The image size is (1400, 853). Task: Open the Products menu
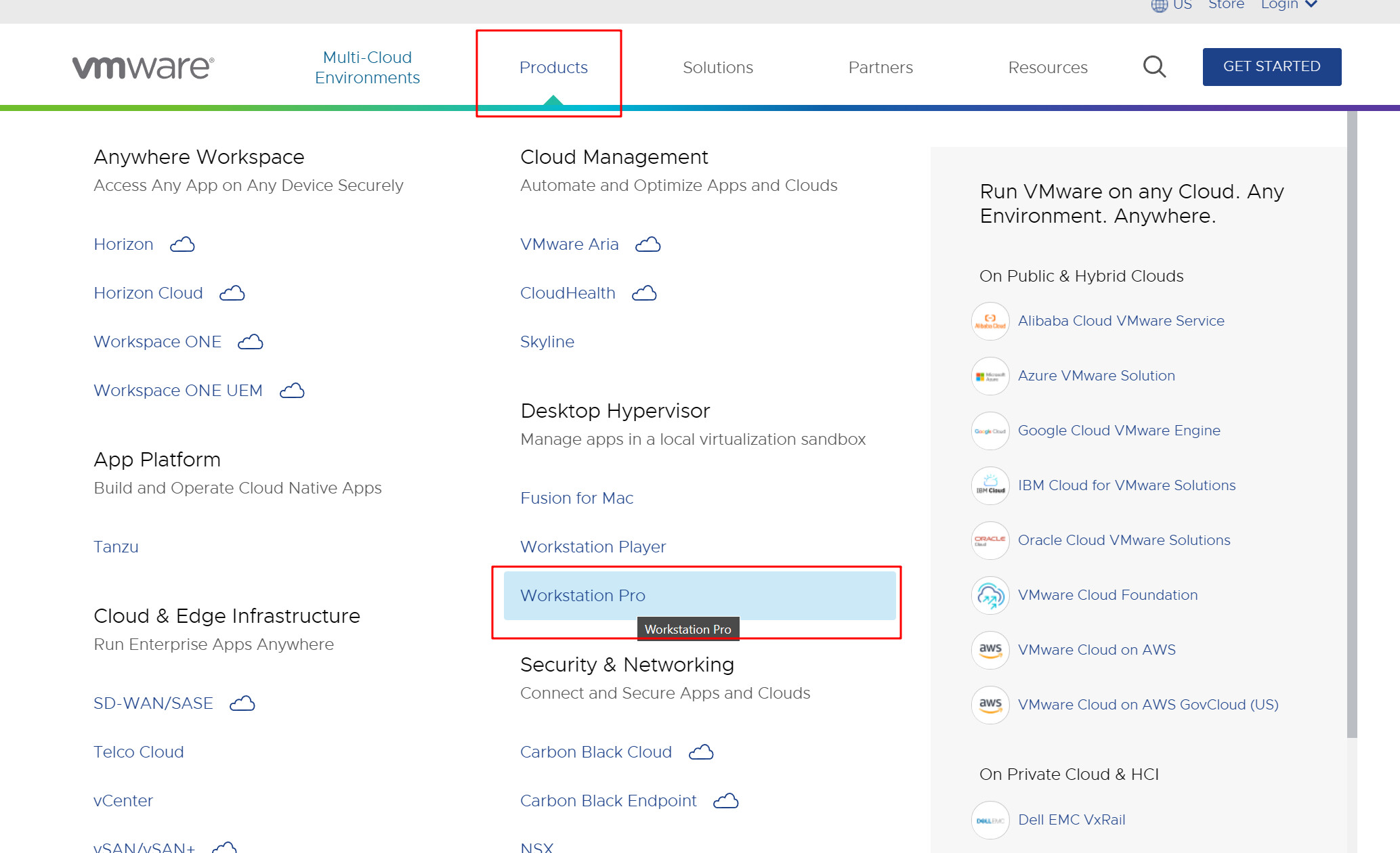(553, 68)
